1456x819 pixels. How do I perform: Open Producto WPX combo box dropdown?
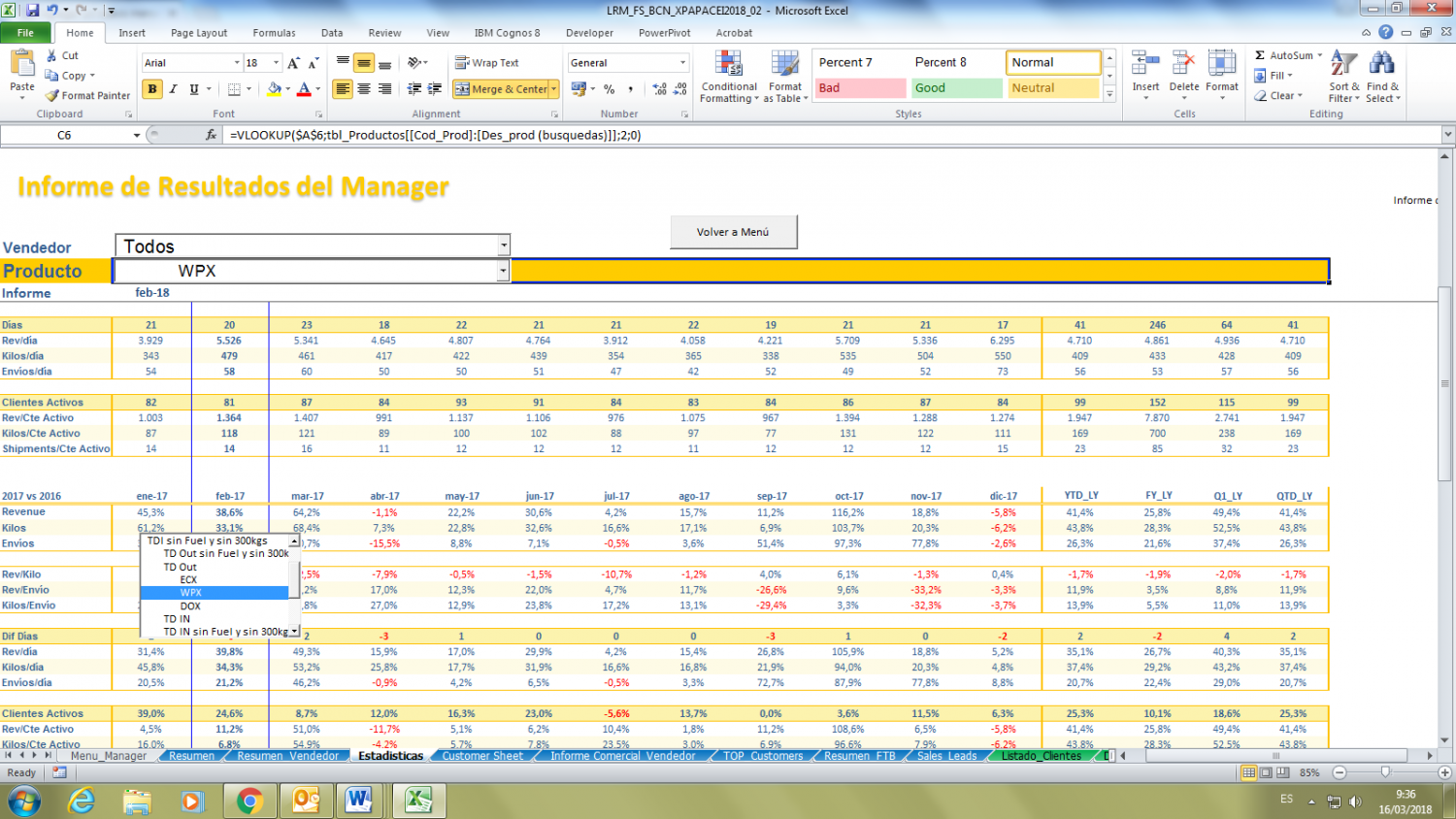pyautogui.click(x=503, y=271)
